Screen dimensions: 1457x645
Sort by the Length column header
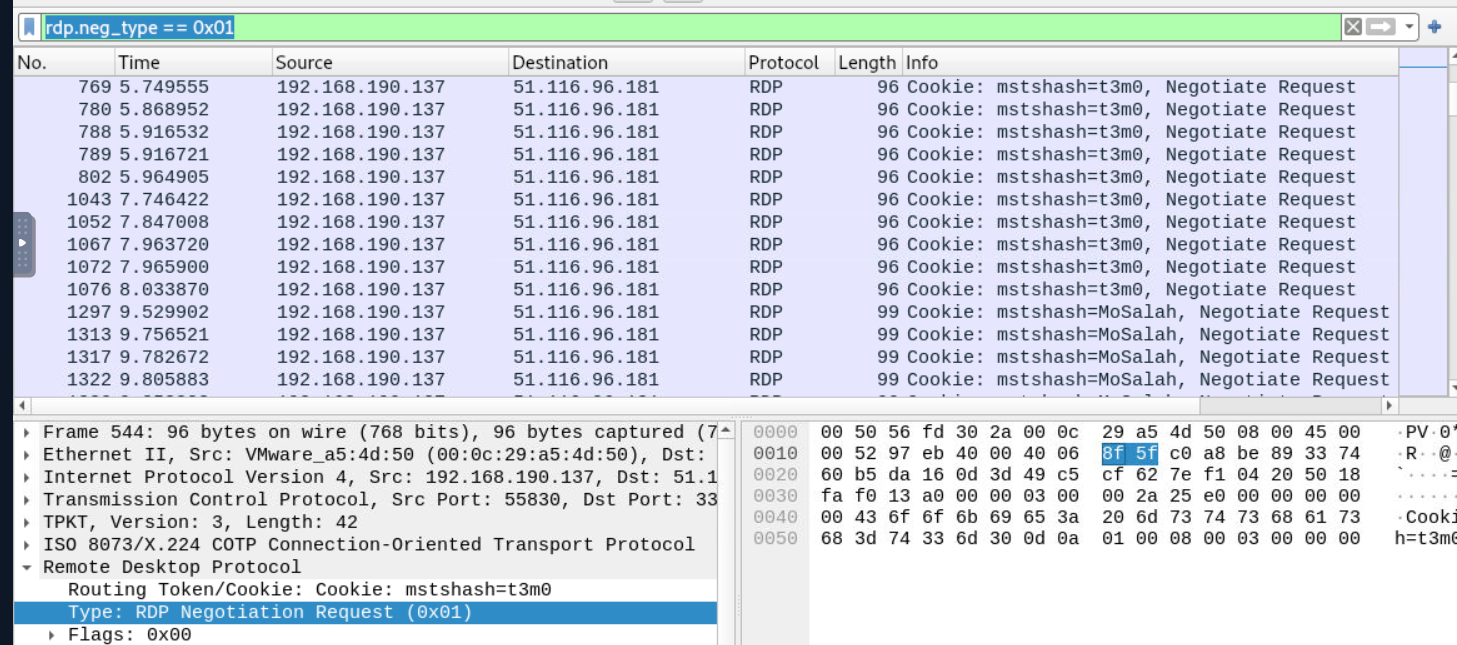pos(868,62)
